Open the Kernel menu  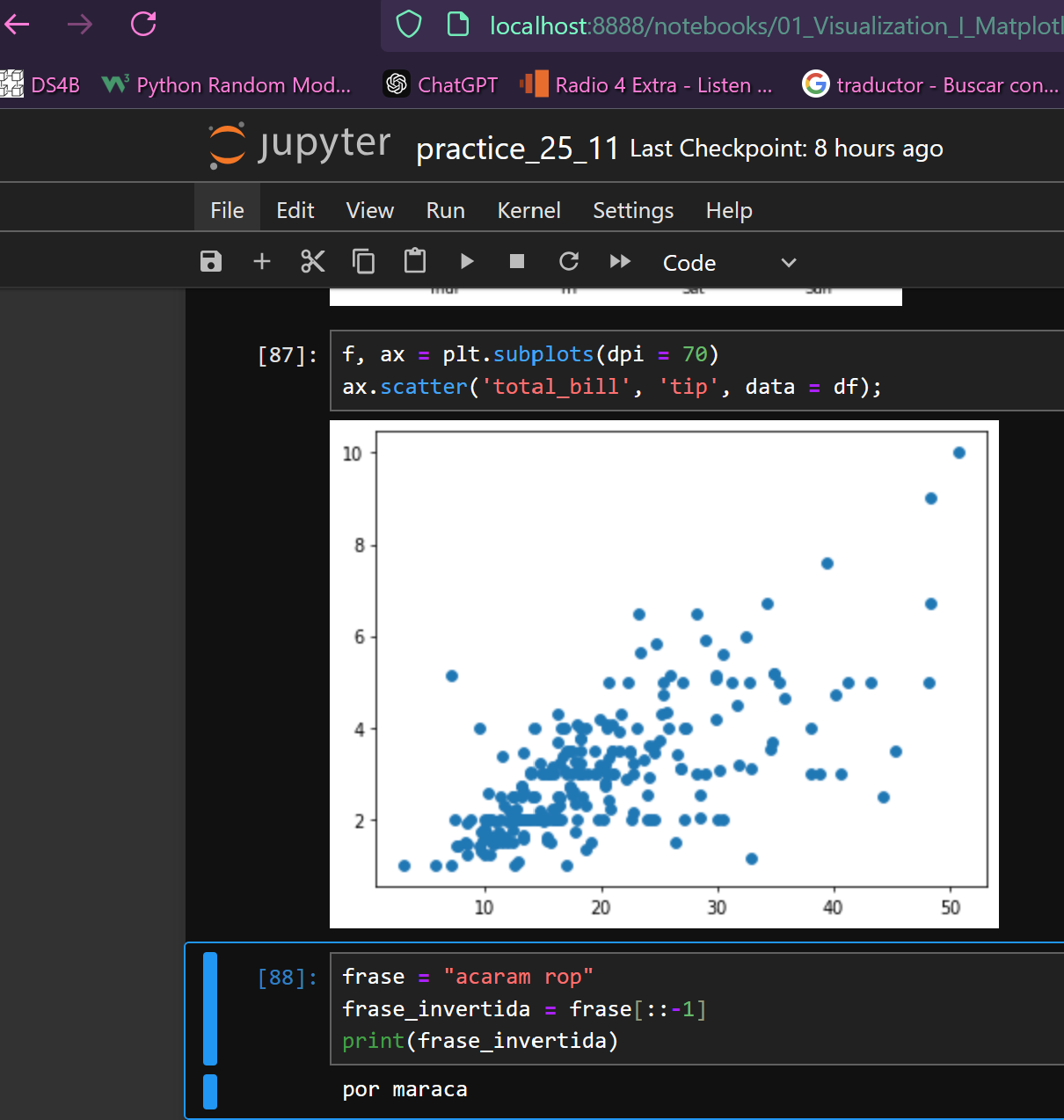point(528,210)
